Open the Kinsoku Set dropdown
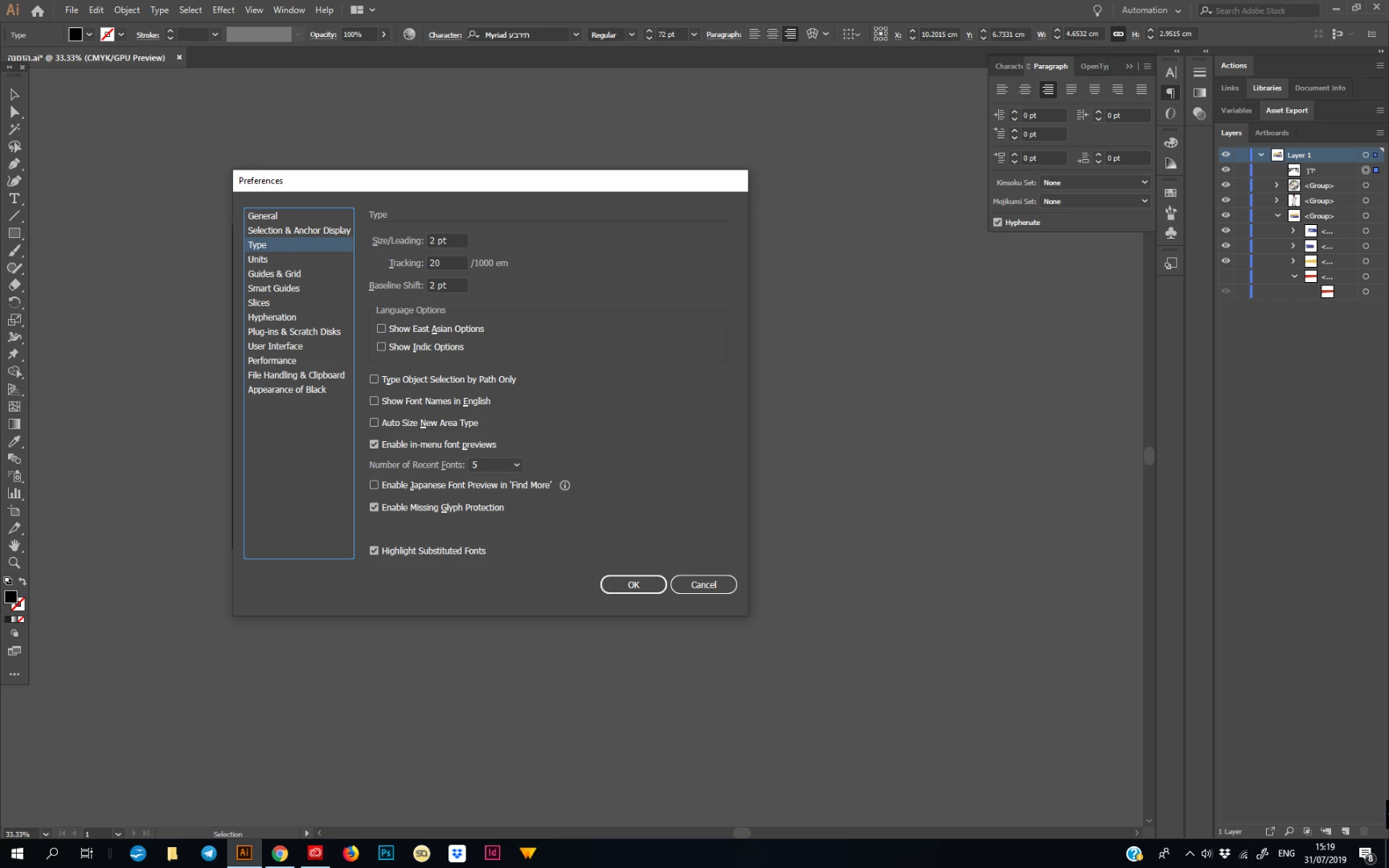This screenshot has width=1389, height=868. tap(1096, 182)
